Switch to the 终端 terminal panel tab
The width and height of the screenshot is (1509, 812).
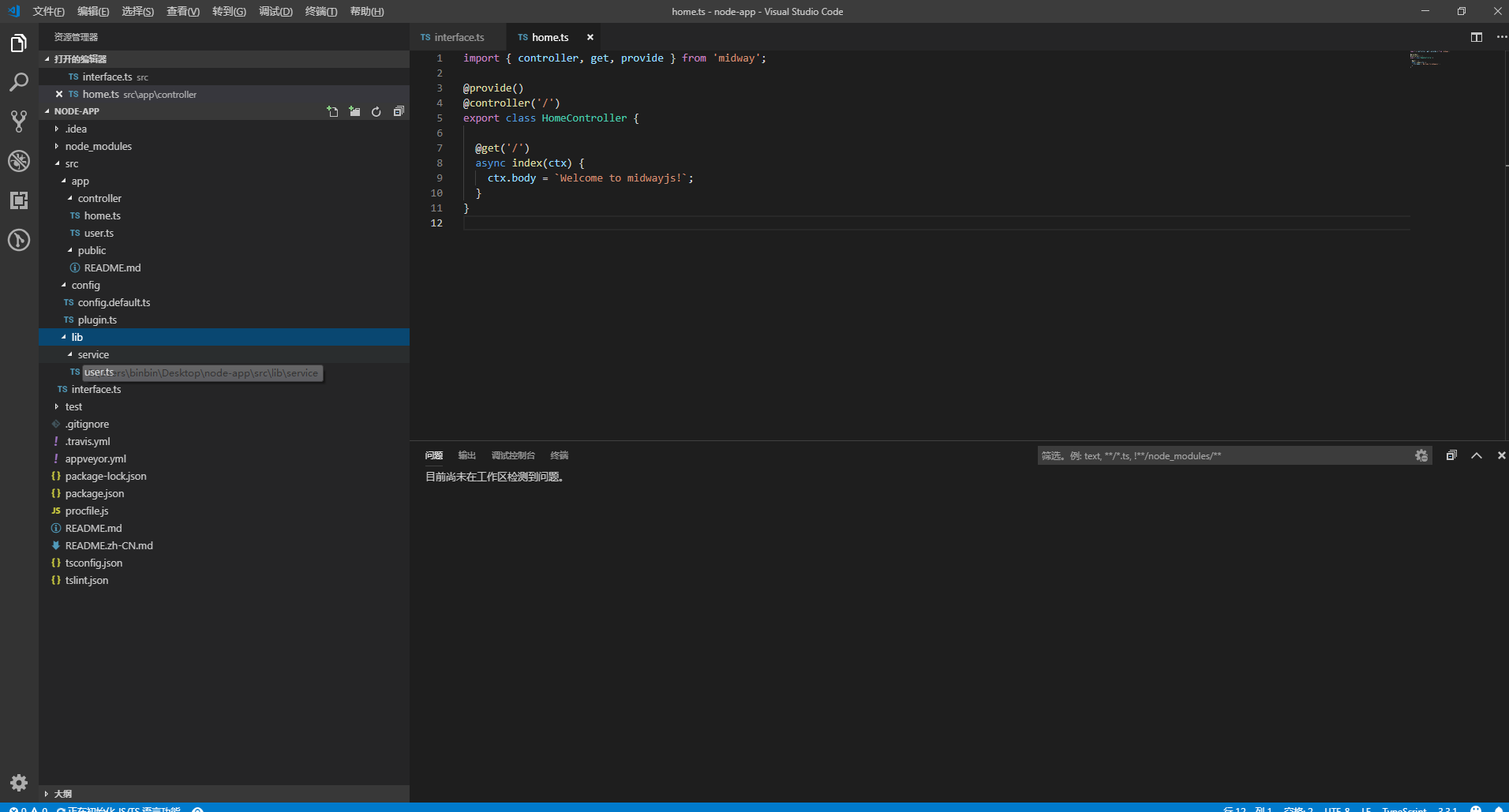tap(560, 455)
